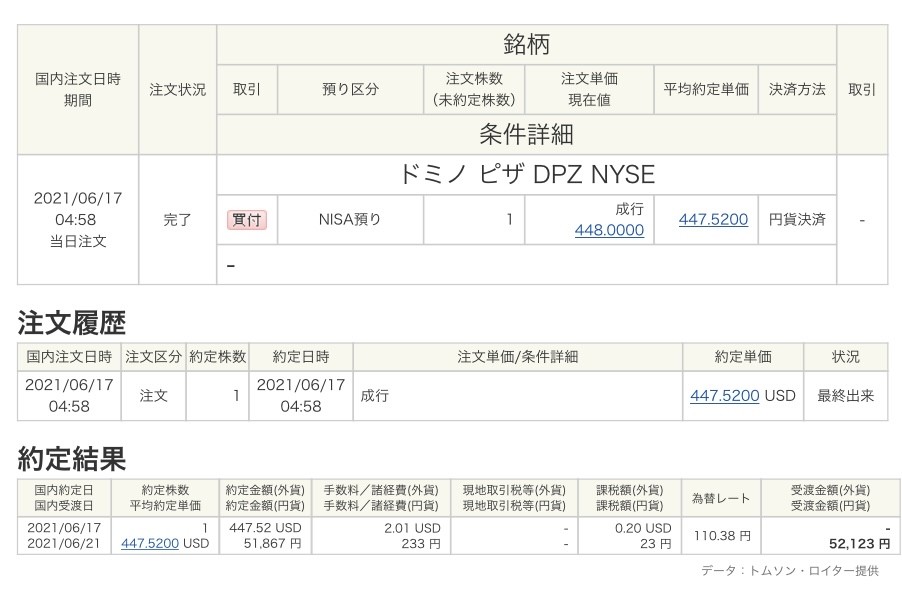
Task: Select the 決済方法 column header
Action: 797,89
